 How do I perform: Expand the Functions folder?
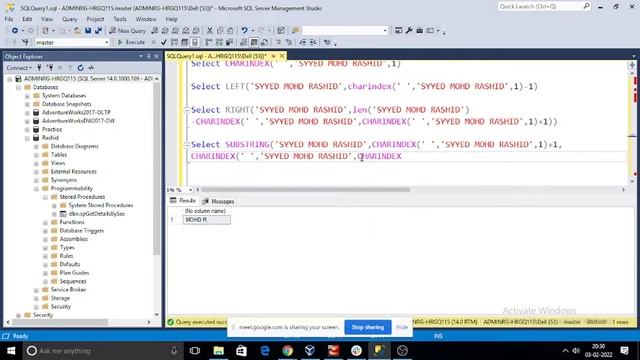pyautogui.click(x=45, y=222)
